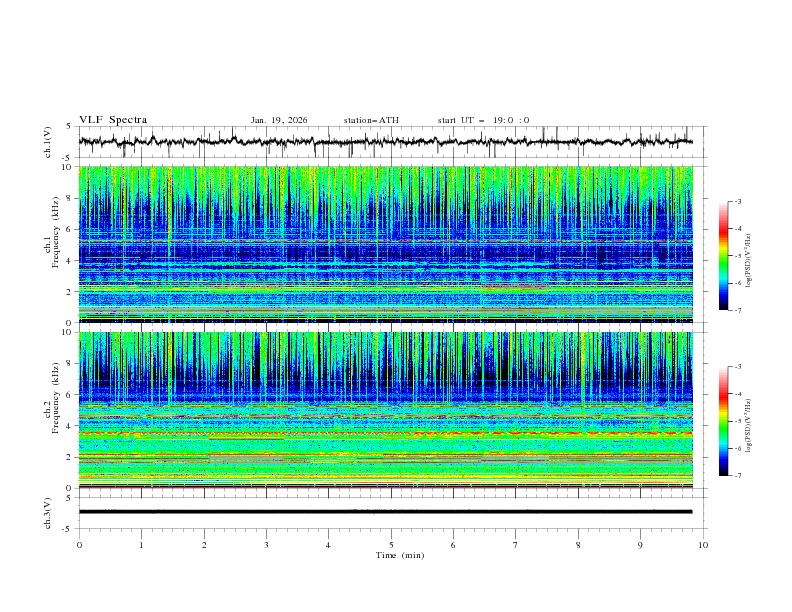The width and height of the screenshot is (792, 612).
Task: Click time-axis tick label "0"
Action: pyautogui.click(x=79, y=545)
